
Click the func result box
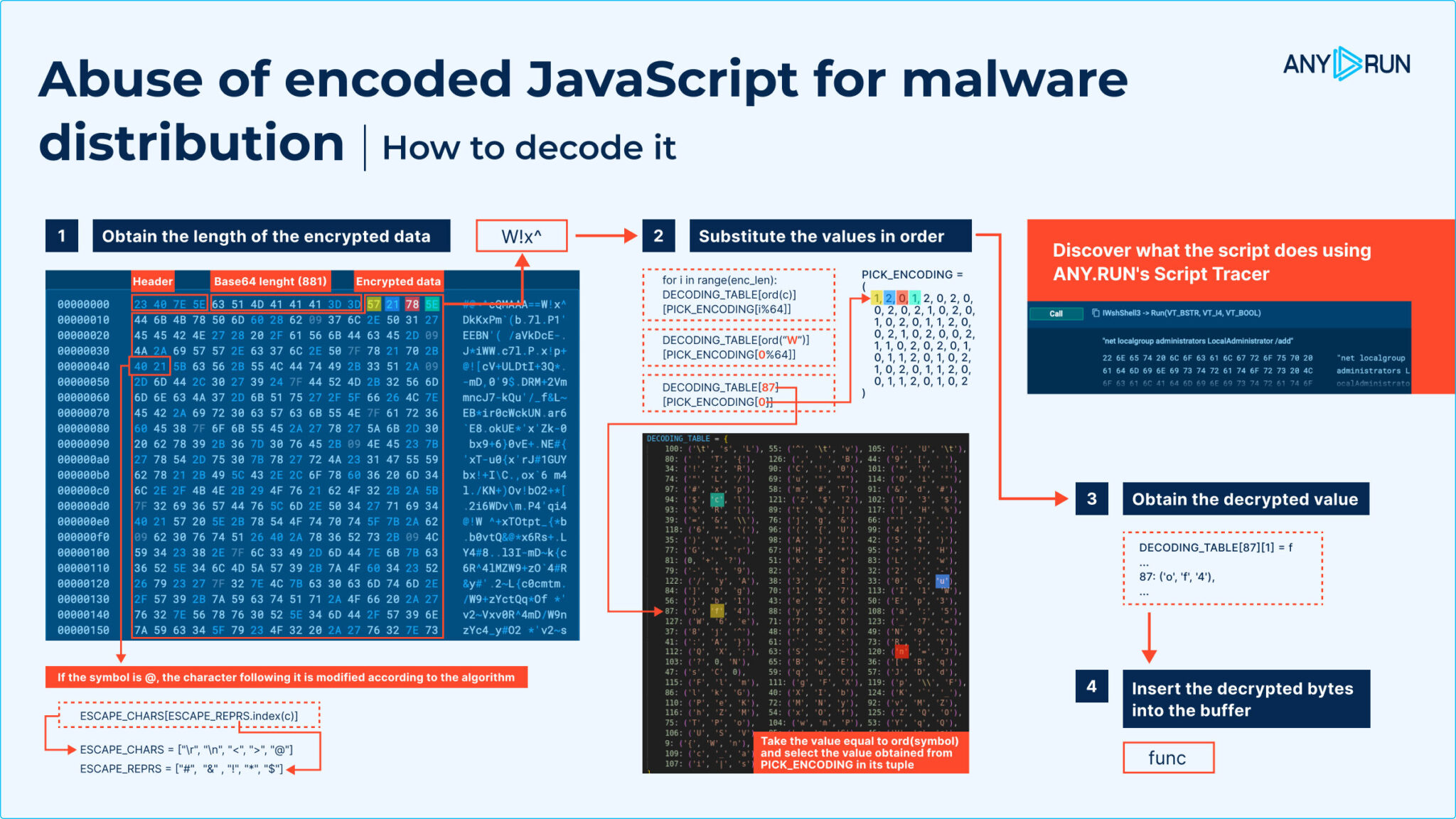1167,758
